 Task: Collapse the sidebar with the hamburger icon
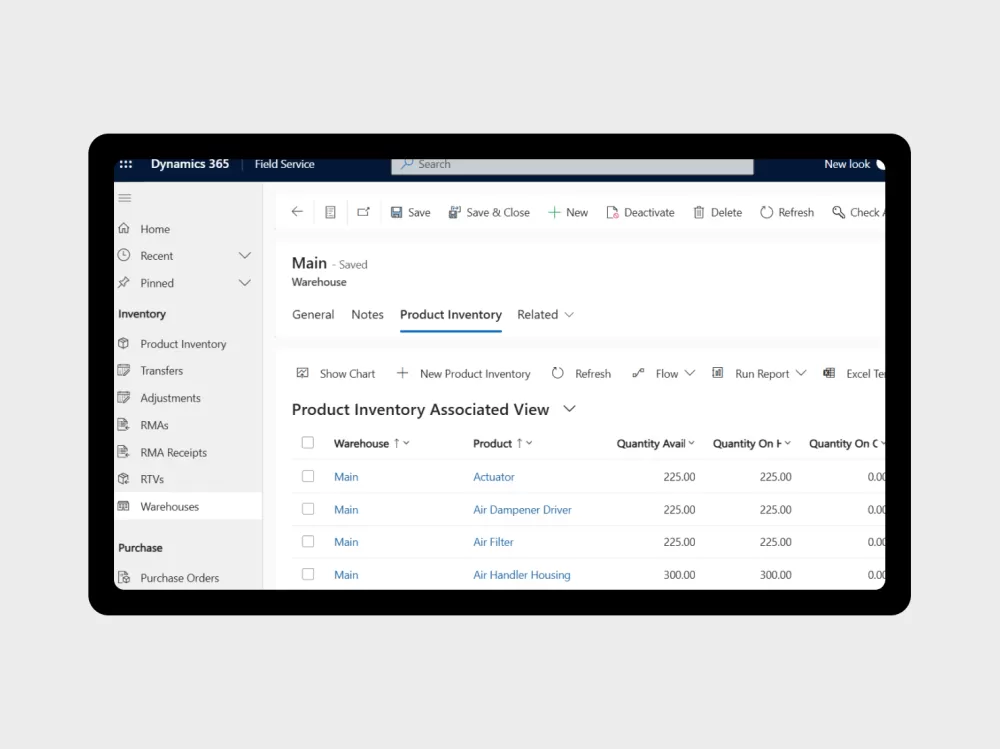click(x=125, y=198)
